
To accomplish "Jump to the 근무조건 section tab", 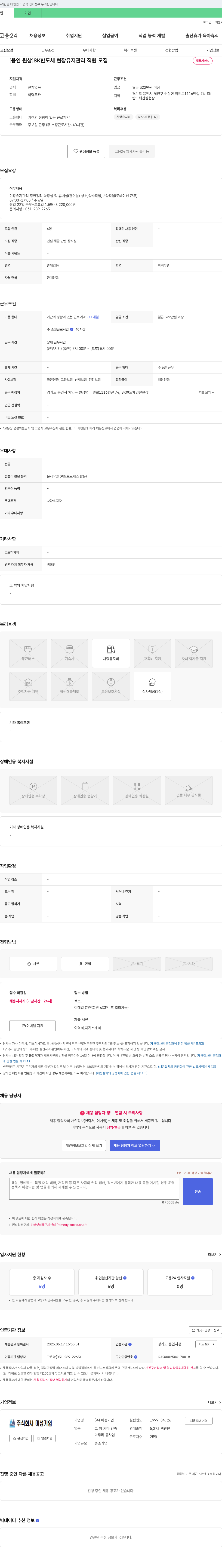I will click(x=48, y=51).
